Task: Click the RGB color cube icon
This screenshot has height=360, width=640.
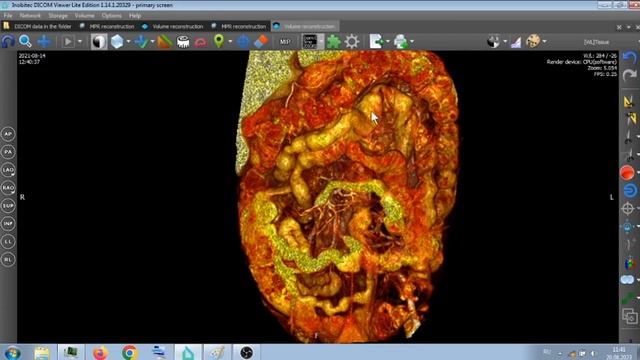Action: click(630, 263)
